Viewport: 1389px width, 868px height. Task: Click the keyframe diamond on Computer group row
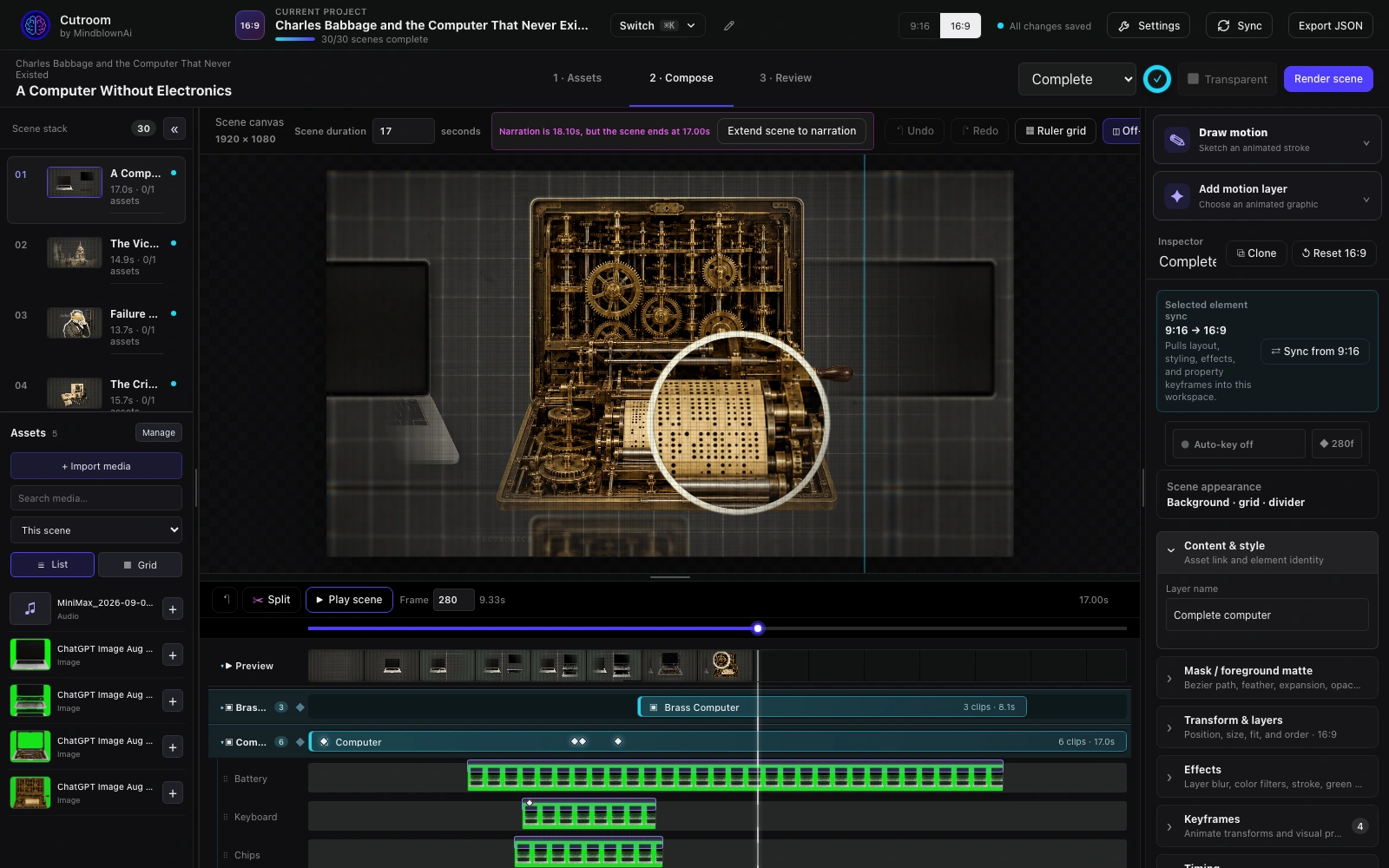(300, 742)
